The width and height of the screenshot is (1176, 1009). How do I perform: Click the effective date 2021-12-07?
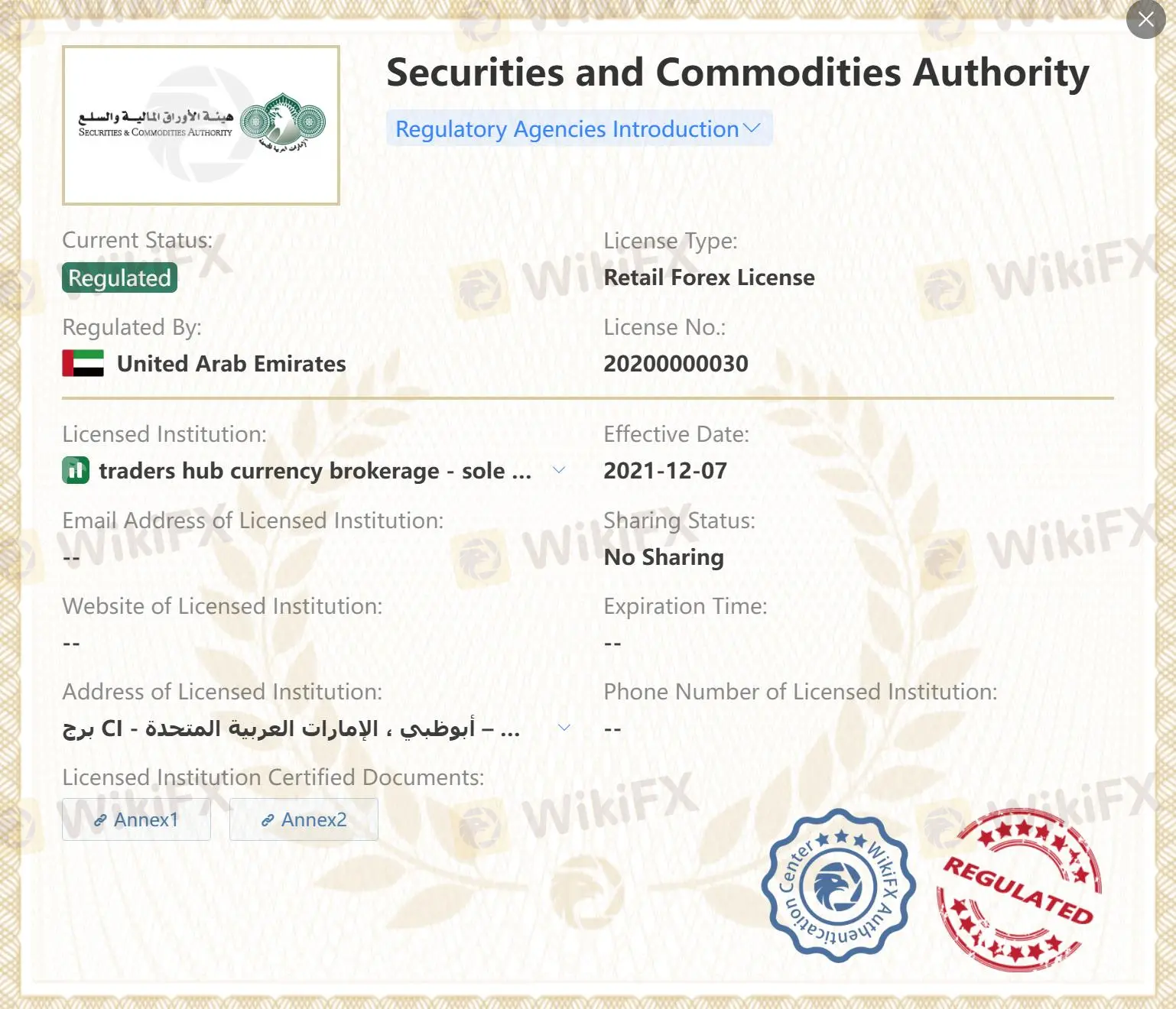coord(665,471)
